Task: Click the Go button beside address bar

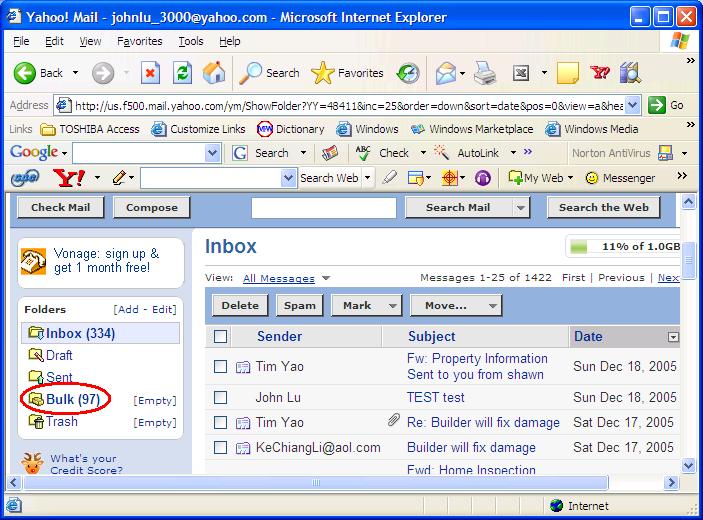Action: (x=666, y=106)
